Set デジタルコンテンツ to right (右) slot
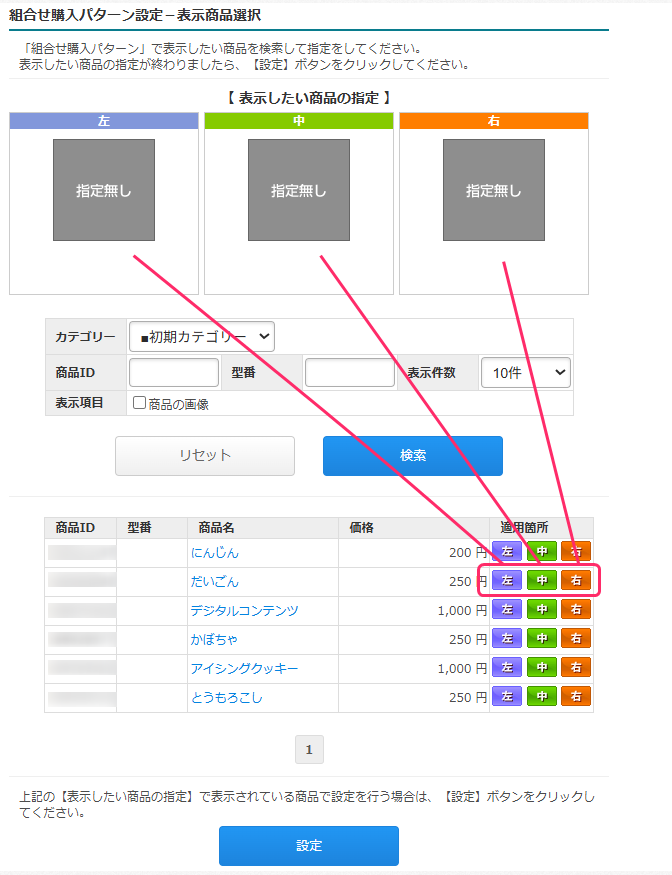The image size is (672, 875). pos(576,609)
